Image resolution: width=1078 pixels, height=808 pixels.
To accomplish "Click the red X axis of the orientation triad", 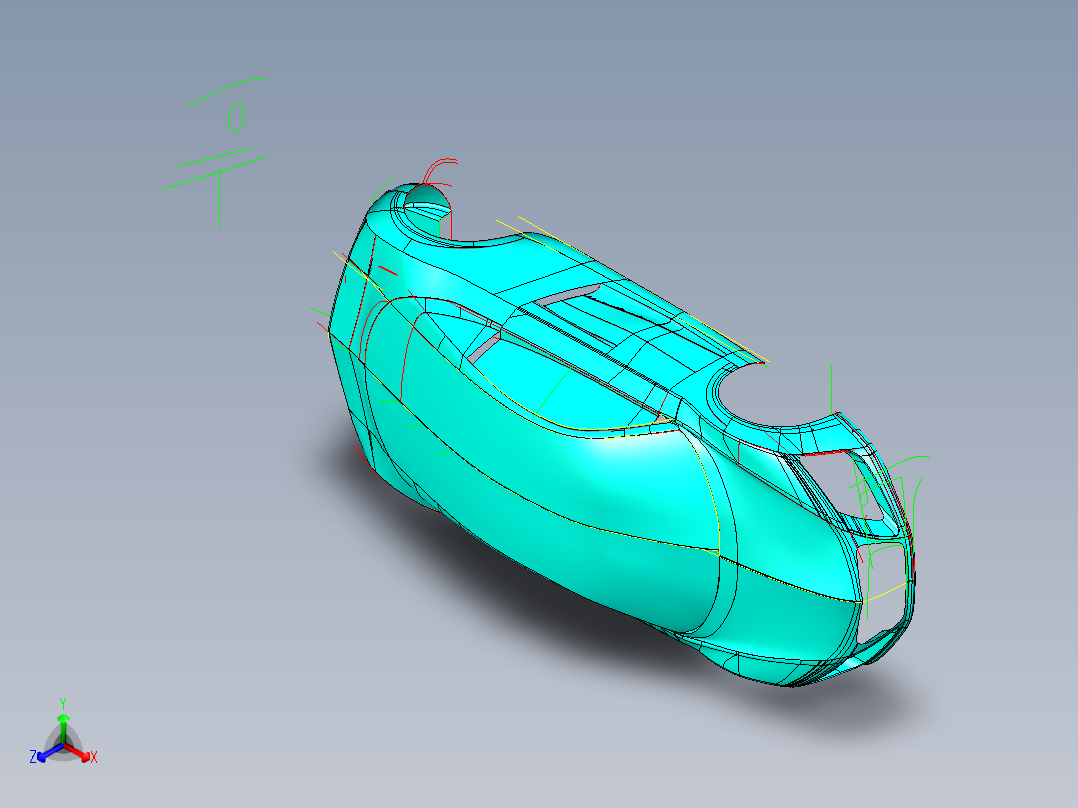I will 78,752.
